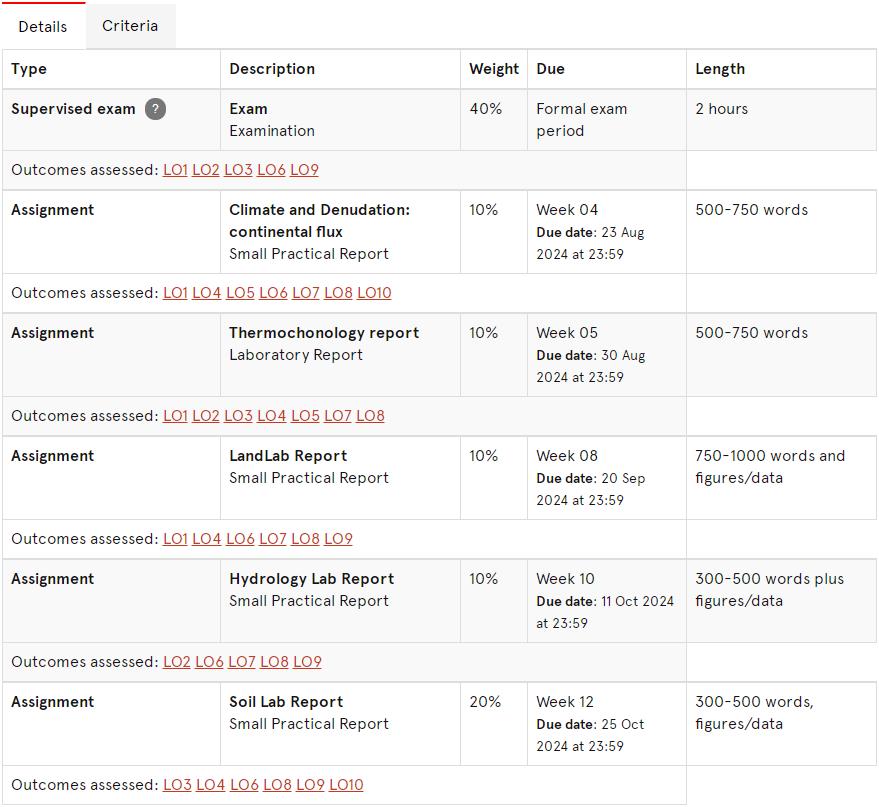Click the Hydrology Lab Report title text
Image resolution: width=879 pixels, height=807 pixels.
pyautogui.click(x=311, y=579)
